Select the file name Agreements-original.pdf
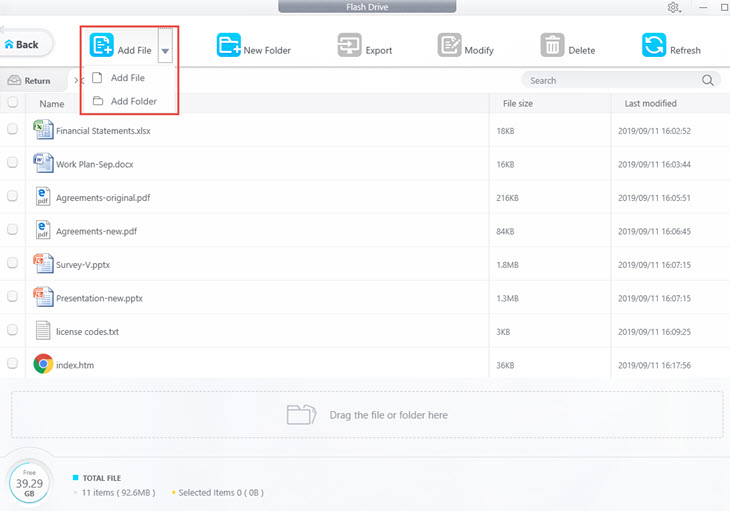The image size is (730, 511). (103, 198)
